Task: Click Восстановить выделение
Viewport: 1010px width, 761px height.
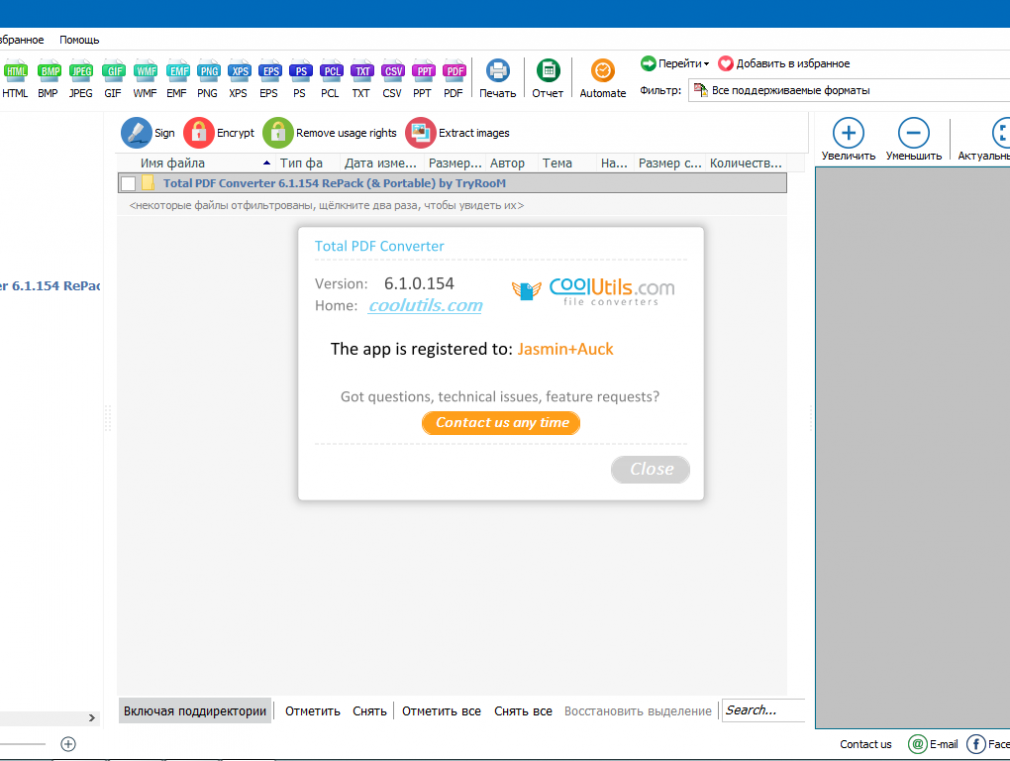Action: (x=638, y=711)
